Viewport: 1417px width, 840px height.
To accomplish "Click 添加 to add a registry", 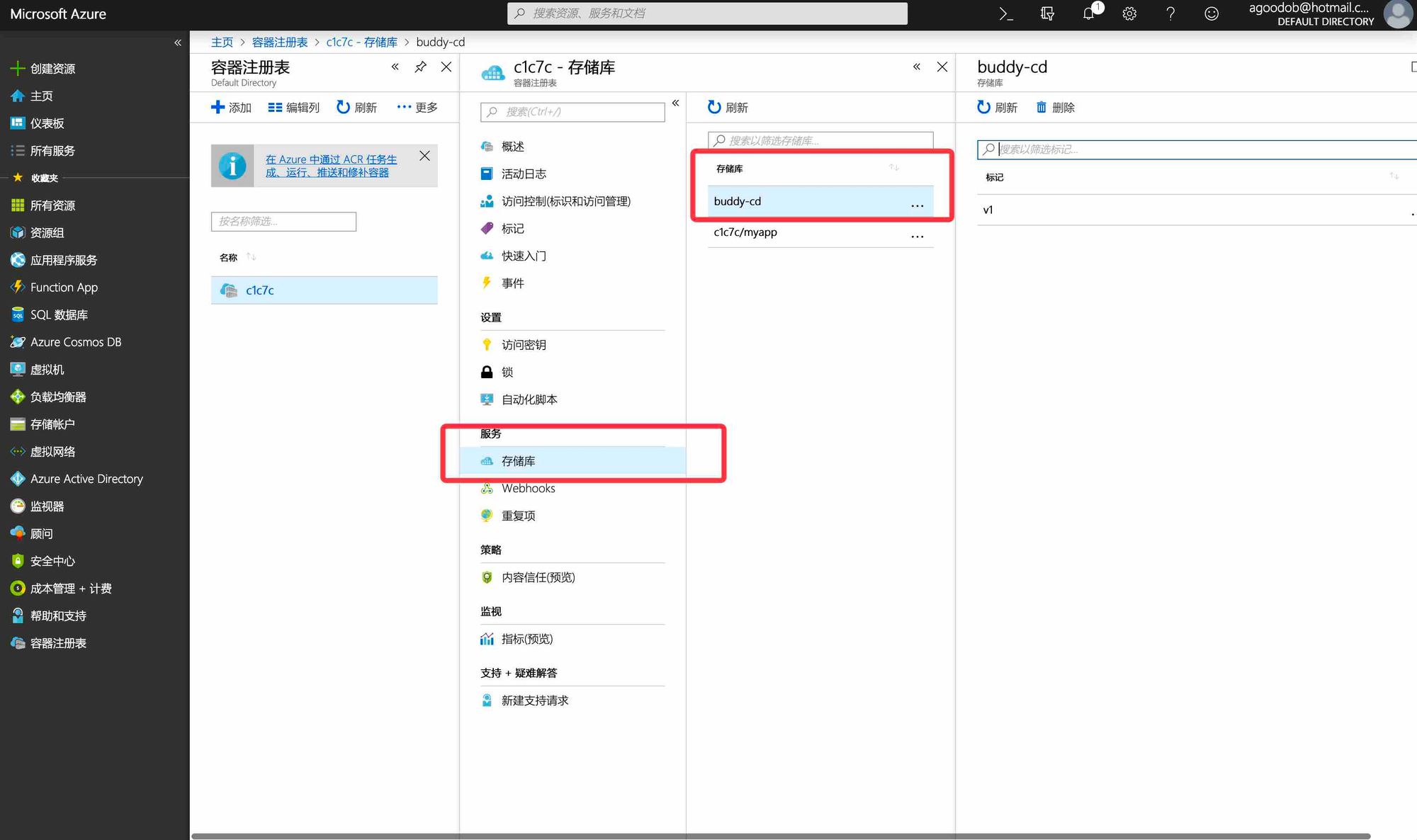I will tap(231, 107).
